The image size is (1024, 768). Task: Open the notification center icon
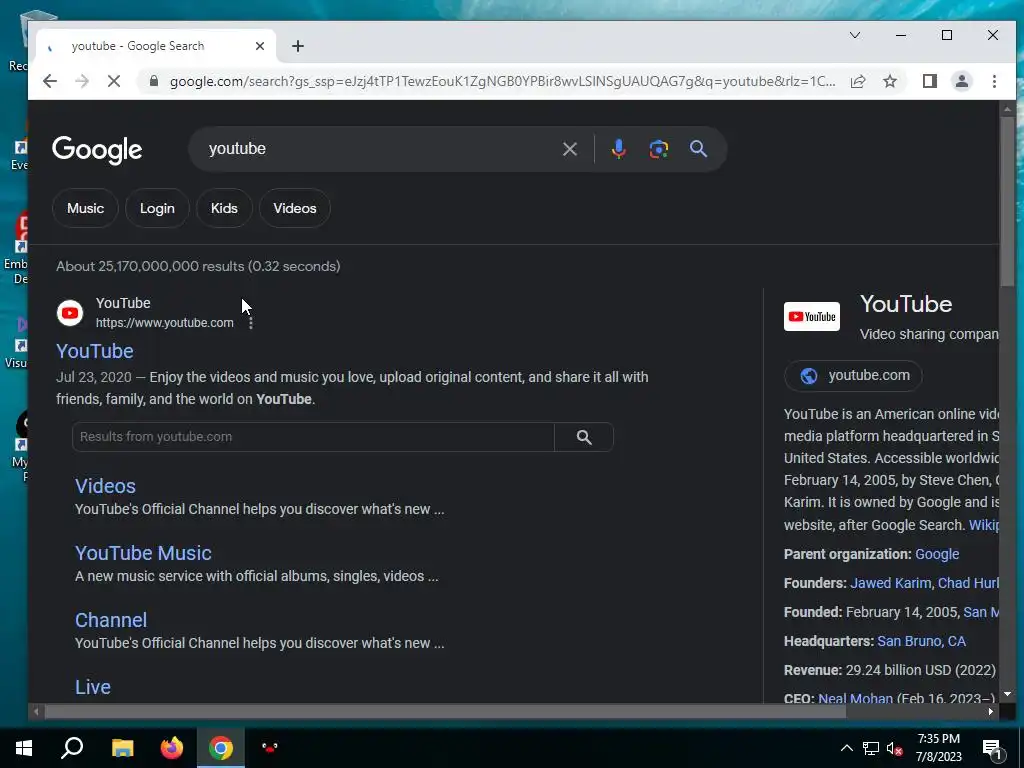click(993, 749)
